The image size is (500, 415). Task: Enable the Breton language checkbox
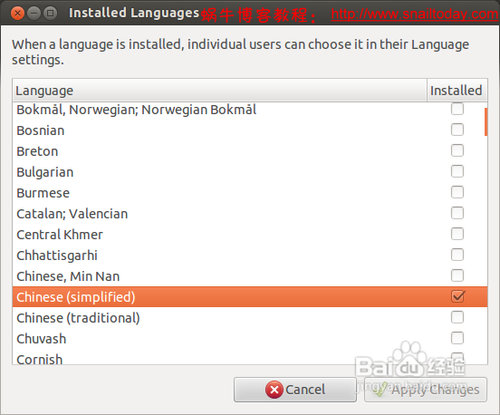pos(457,151)
